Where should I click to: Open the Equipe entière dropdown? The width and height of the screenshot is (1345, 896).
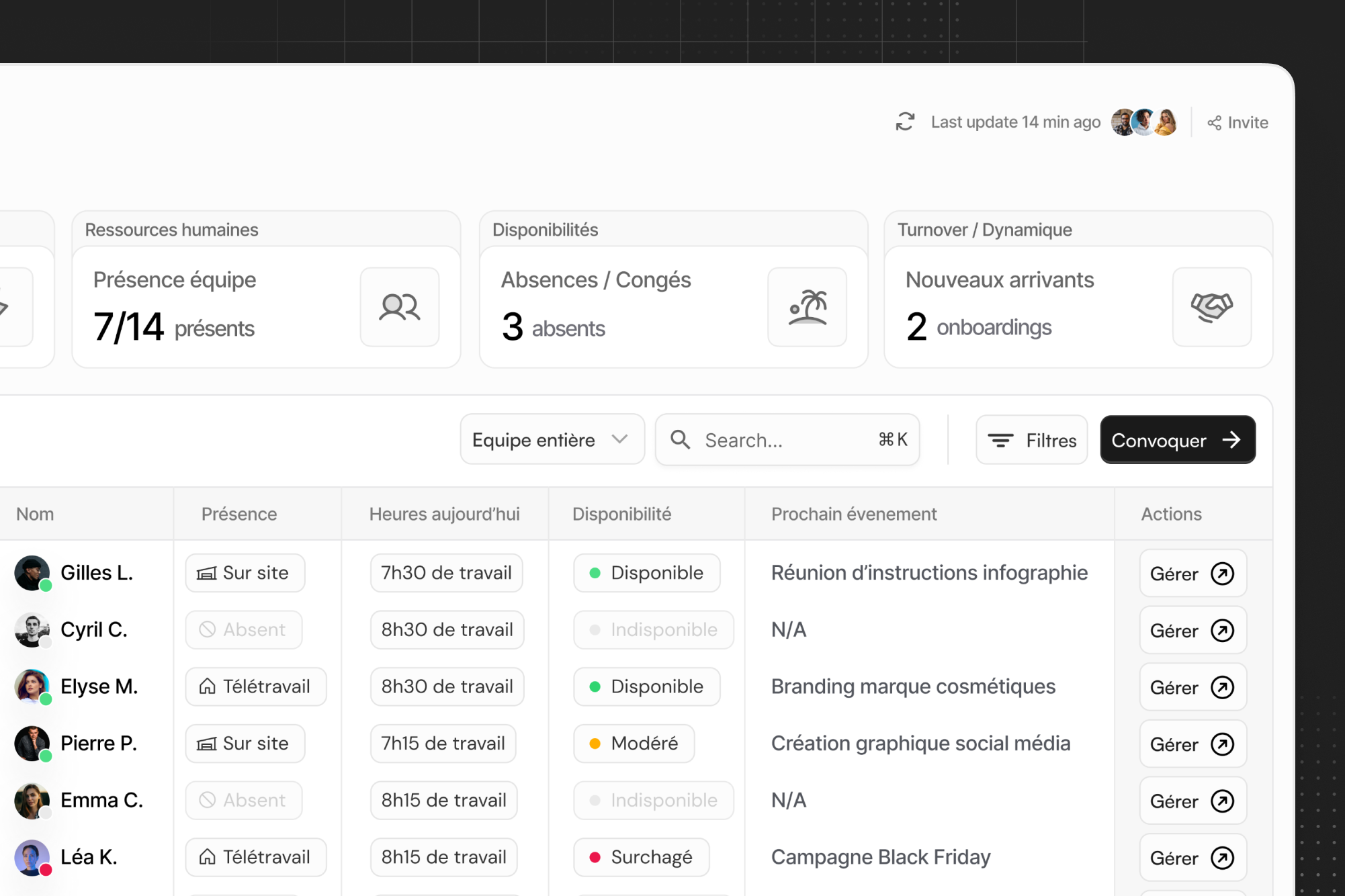(552, 440)
